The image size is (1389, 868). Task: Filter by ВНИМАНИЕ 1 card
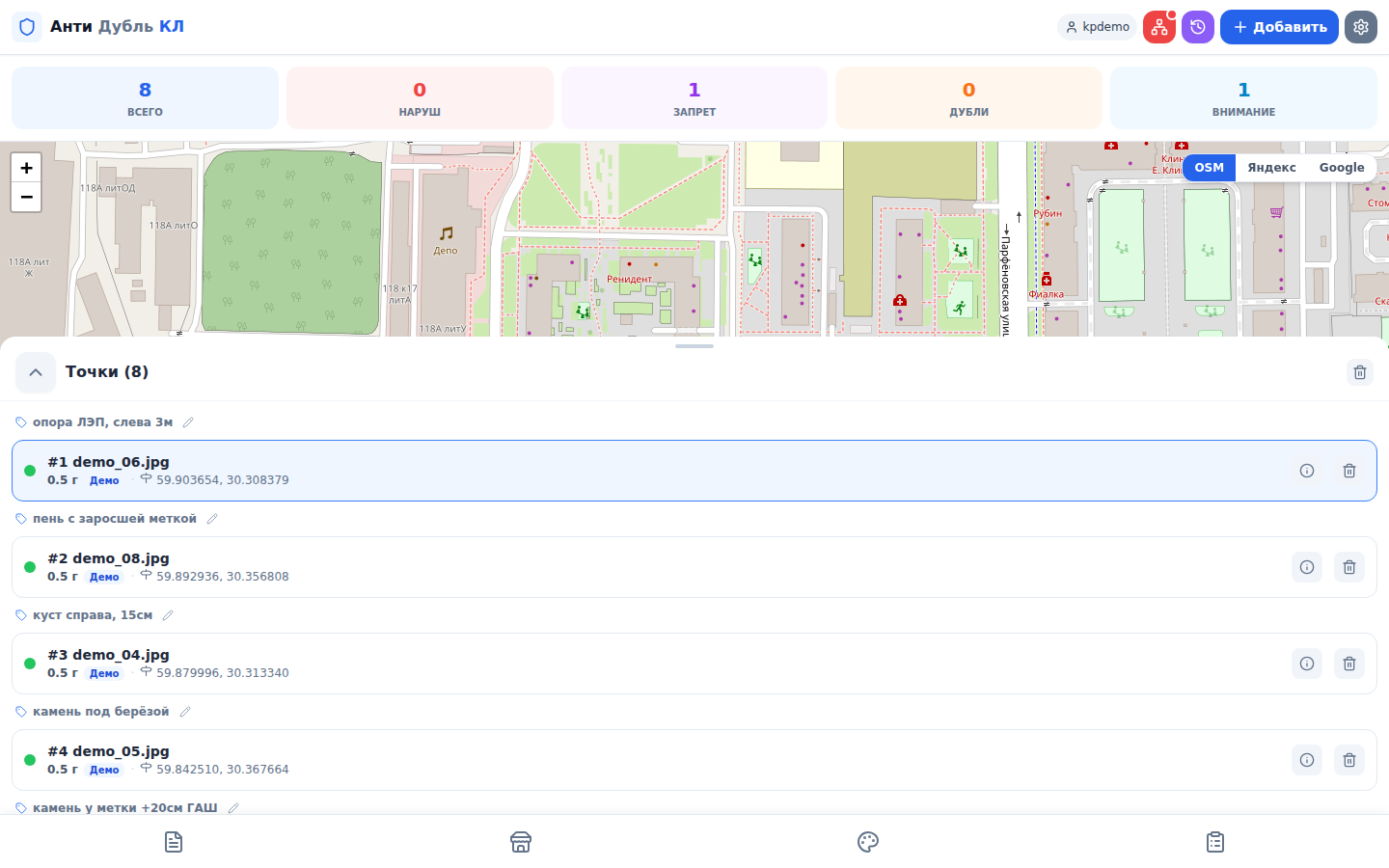[1243, 97]
